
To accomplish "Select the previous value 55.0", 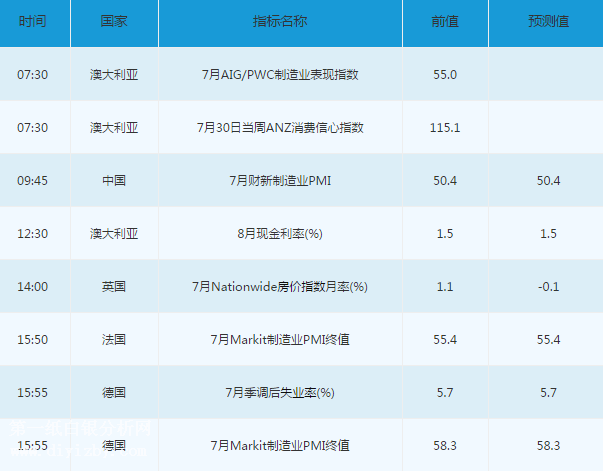I will pyautogui.click(x=445, y=75).
